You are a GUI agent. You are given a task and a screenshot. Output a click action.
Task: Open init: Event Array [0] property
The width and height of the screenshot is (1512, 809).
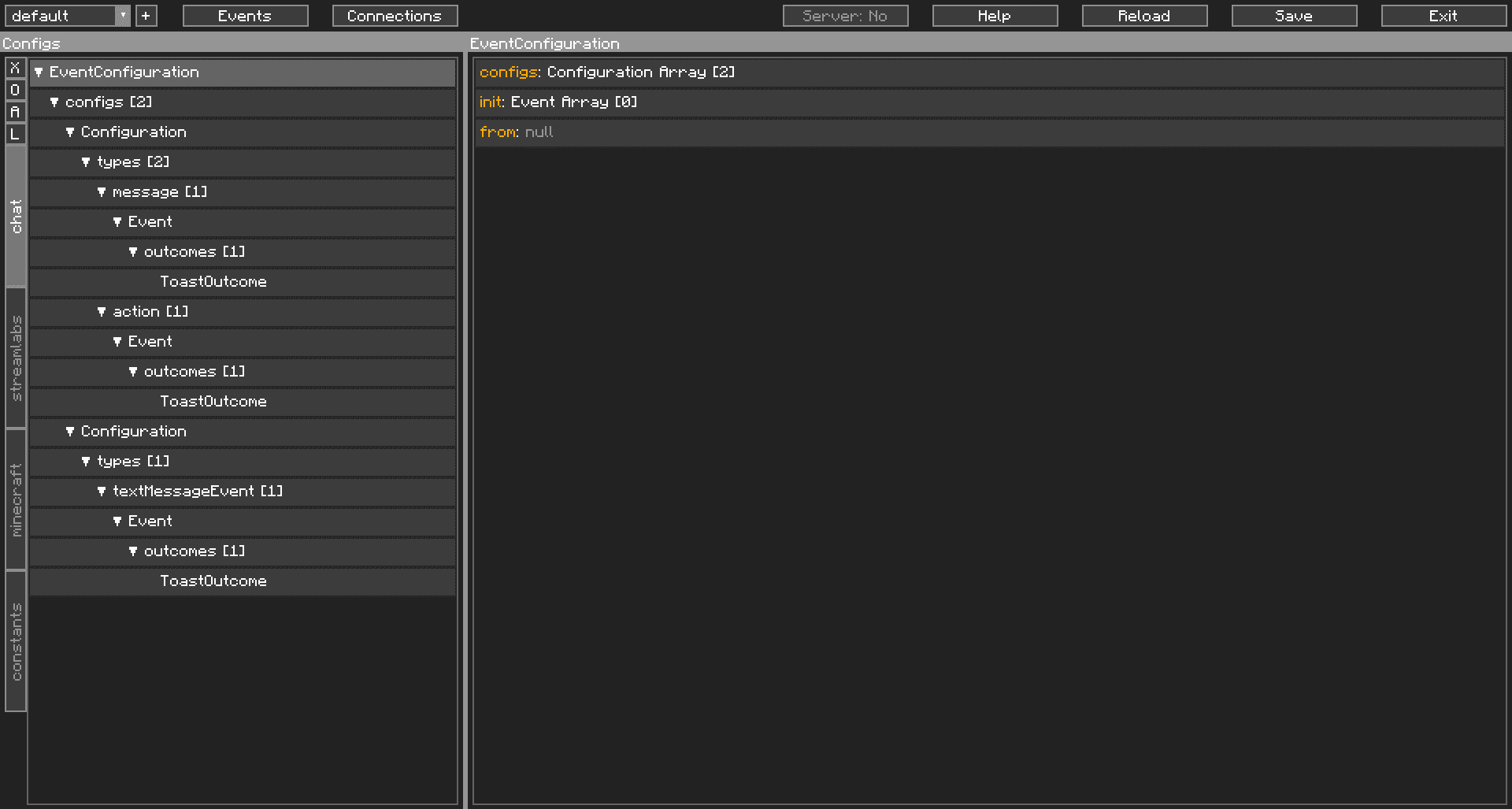[x=990, y=102]
